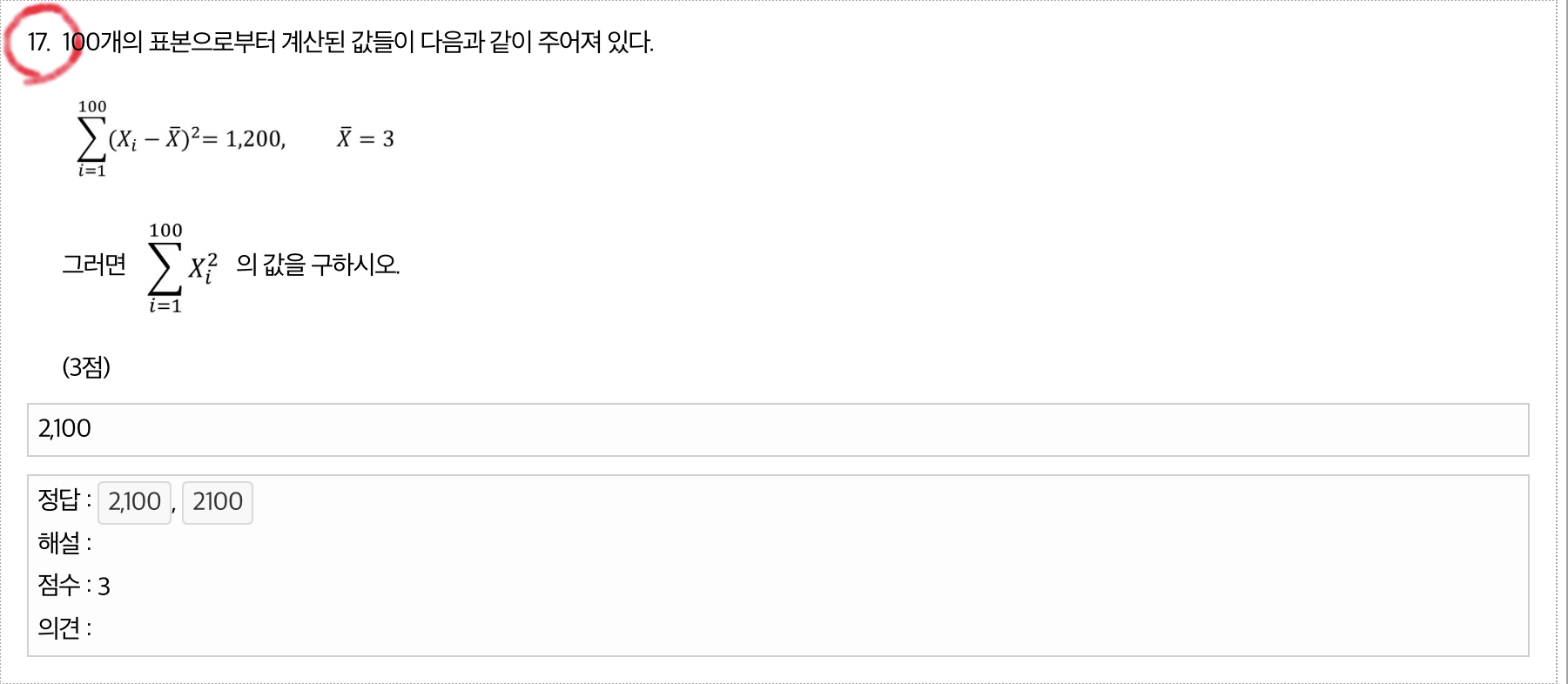Click the "해설 :" explanation label
The width and height of the screenshot is (1568, 684).
[x=64, y=543]
